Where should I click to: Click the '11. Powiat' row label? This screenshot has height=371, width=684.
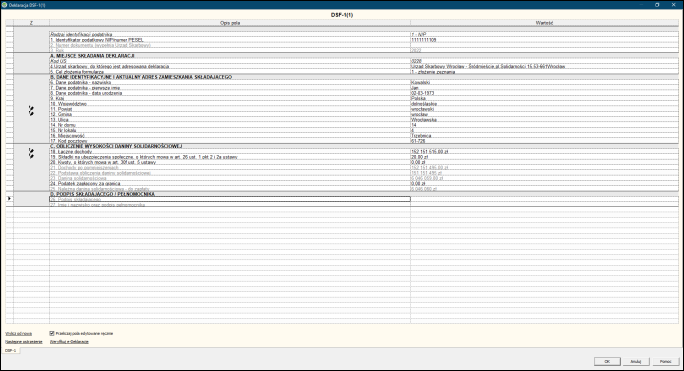pos(61,109)
